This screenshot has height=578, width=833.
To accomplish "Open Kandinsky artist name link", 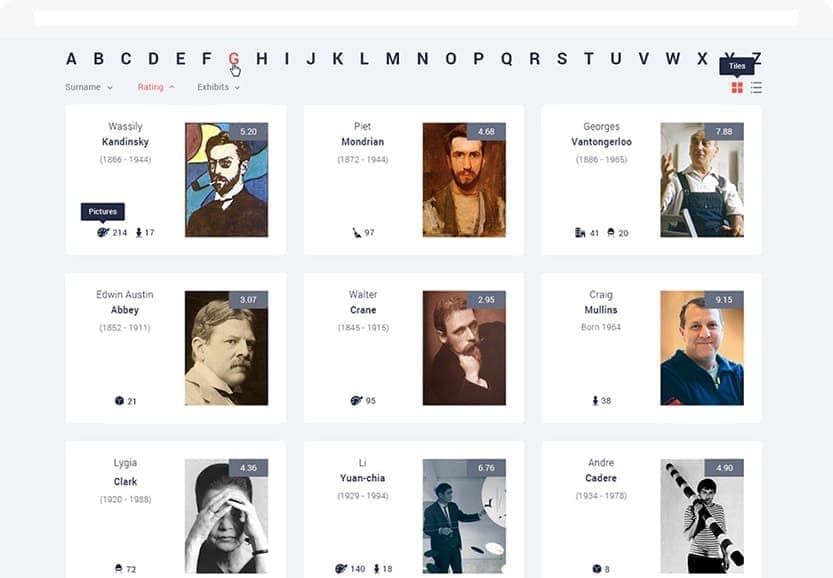I will point(125,142).
